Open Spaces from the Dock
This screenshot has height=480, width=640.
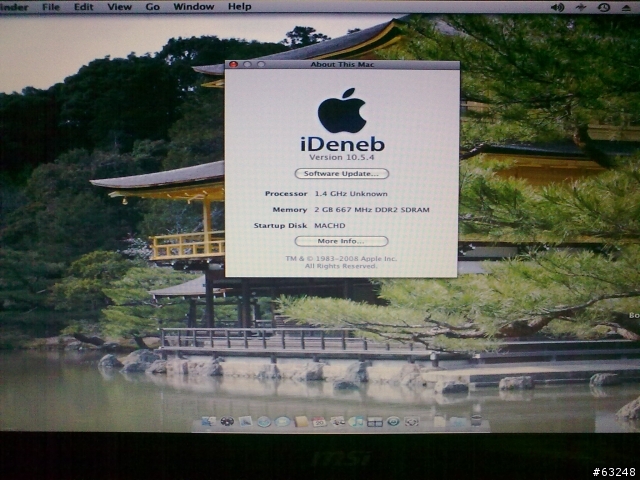pos(375,422)
